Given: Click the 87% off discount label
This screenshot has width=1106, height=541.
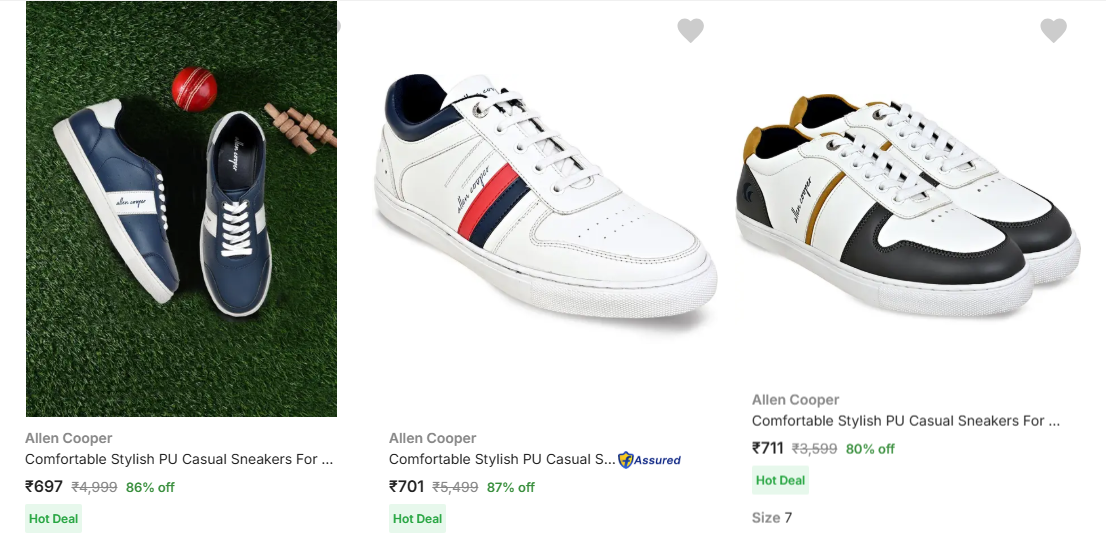Looking at the screenshot, I should point(510,488).
